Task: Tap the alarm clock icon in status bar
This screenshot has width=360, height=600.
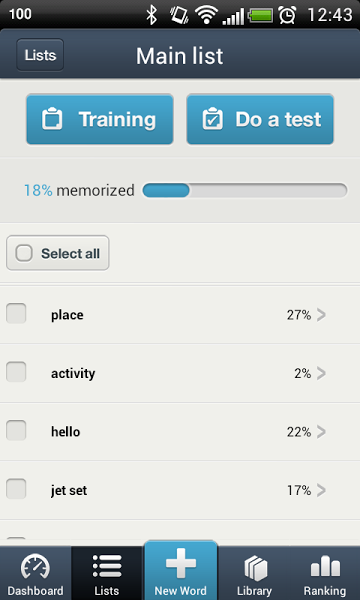Action: pyautogui.click(x=287, y=15)
